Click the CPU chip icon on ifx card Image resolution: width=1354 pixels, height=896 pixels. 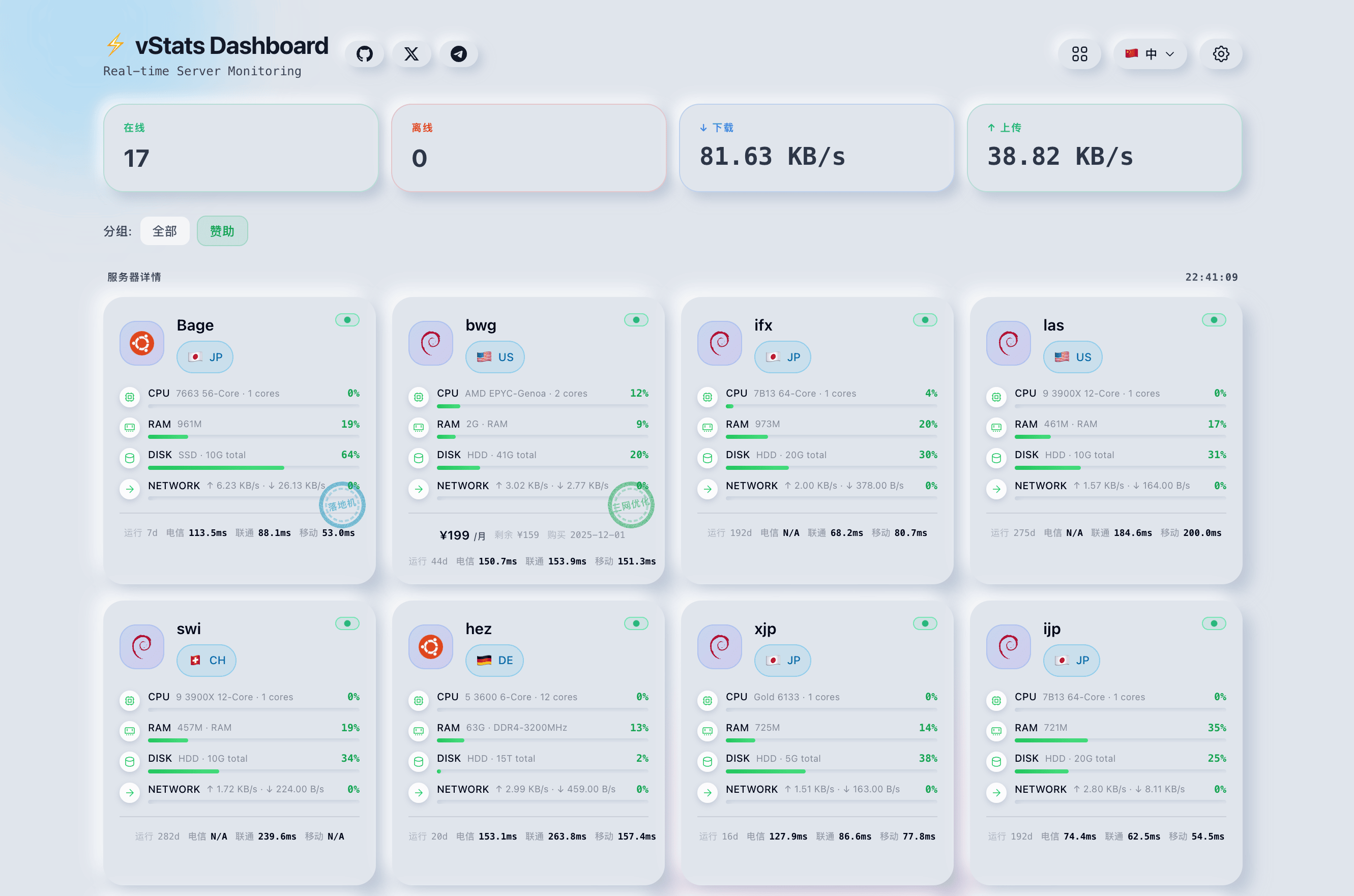707,397
